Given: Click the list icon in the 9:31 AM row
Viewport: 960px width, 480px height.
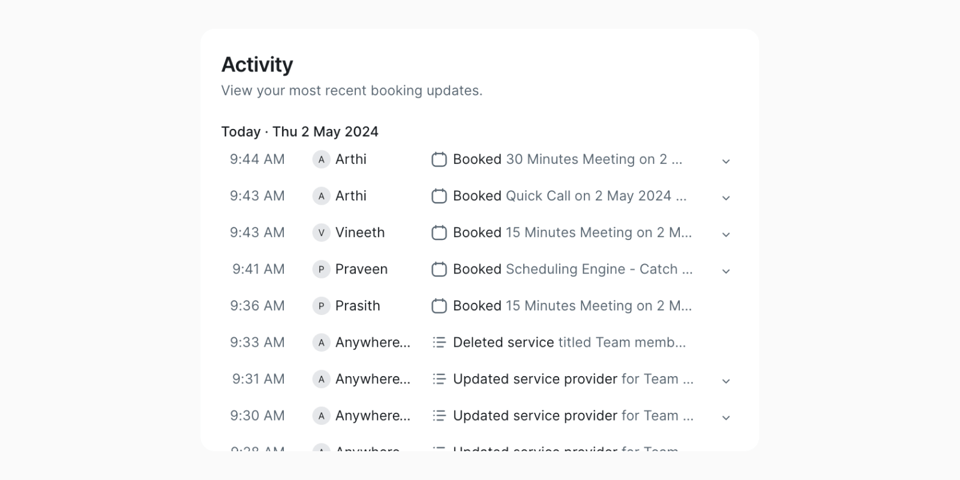Looking at the screenshot, I should pos(439,379).
